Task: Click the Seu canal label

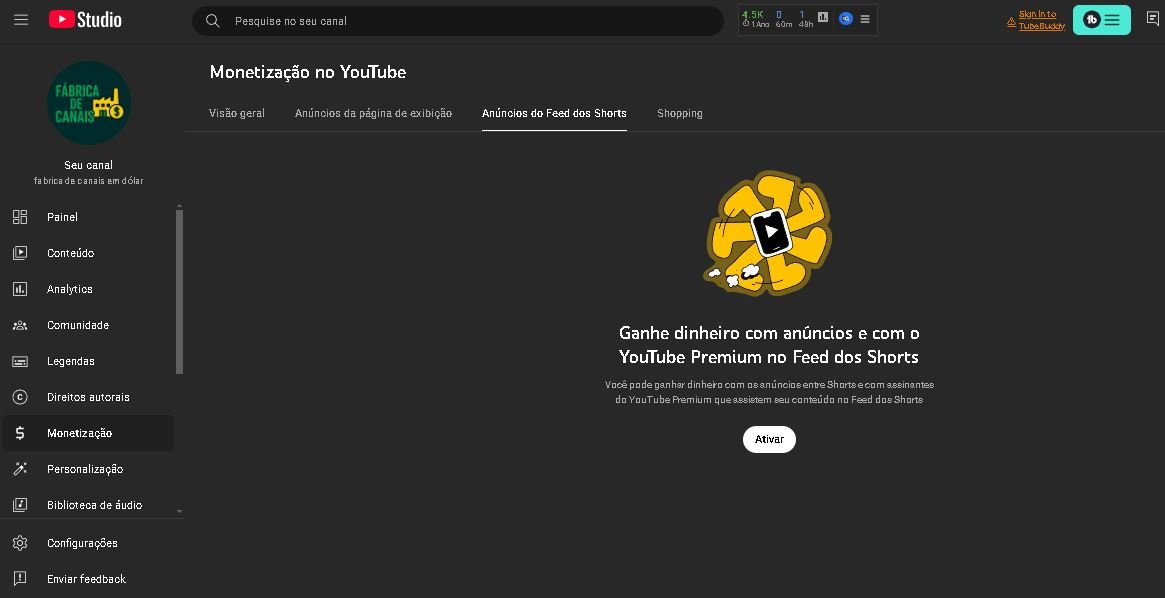Action: pos(88,165)
